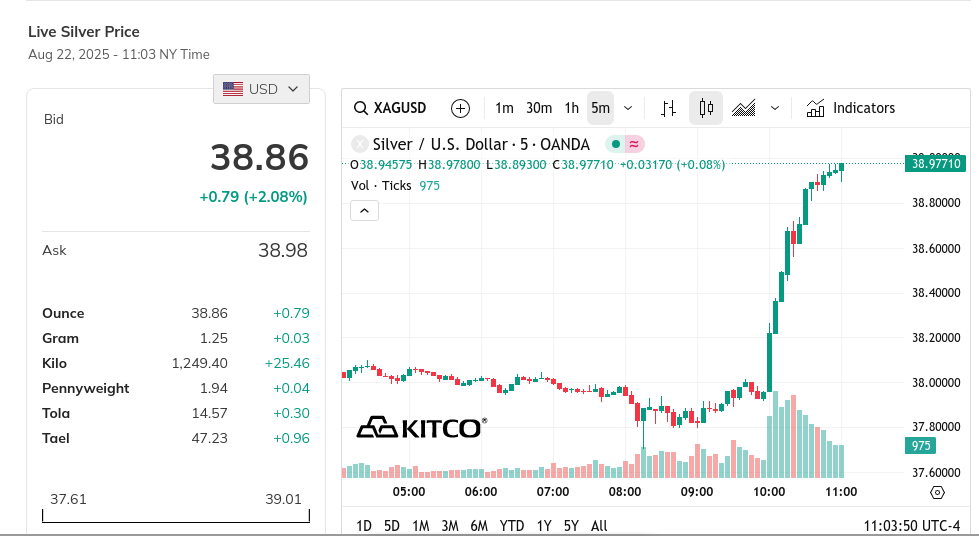The image size is (979, 536).
Task: Click the Silver / U.S. Dollar chart title
Action: click(481, 144)
